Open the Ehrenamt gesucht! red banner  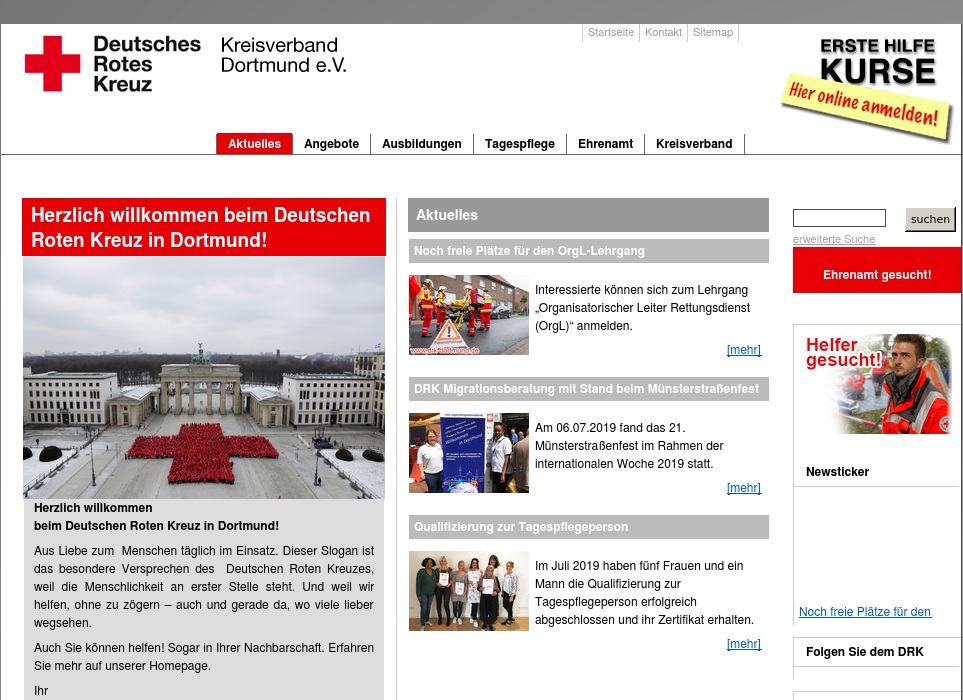[877, 274]
